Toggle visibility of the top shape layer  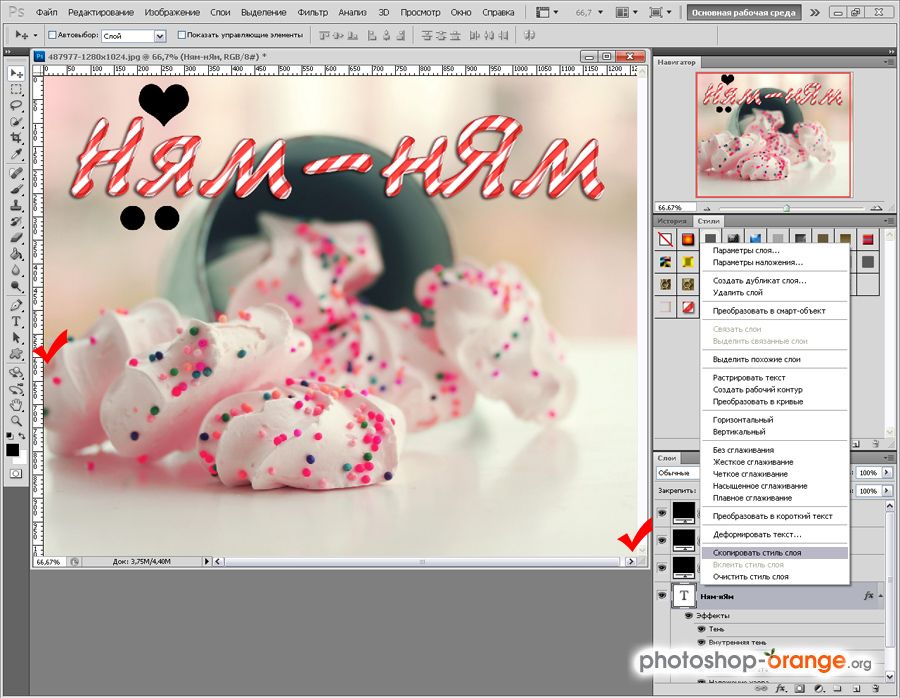[x=662, y=513]
